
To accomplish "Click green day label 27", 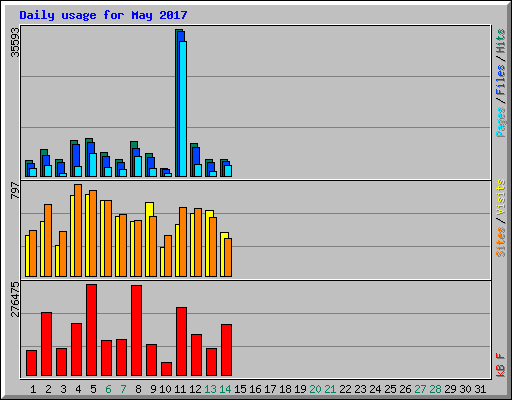I will (x=420, y=389).
